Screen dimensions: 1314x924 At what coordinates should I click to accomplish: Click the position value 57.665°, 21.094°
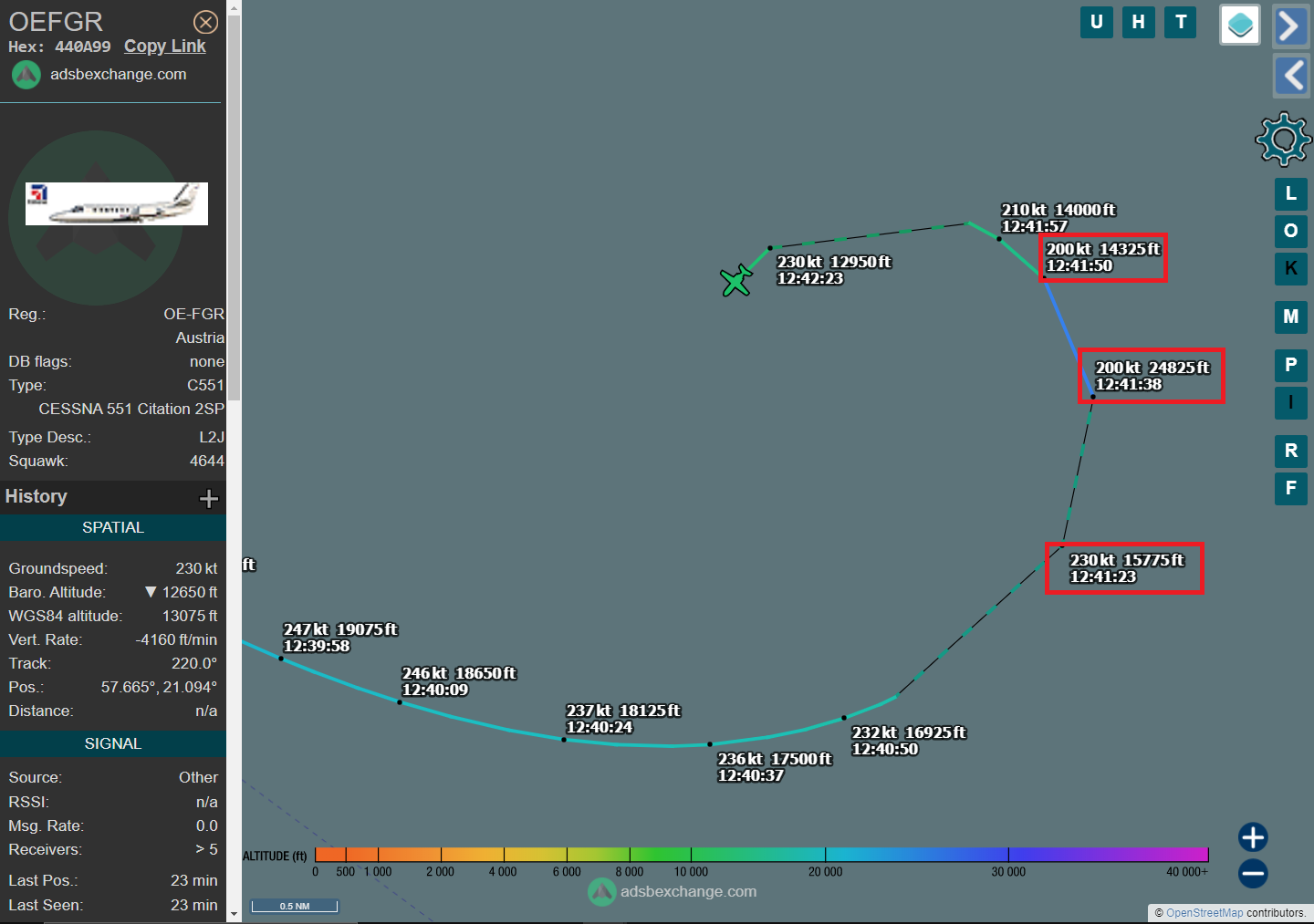tap(159, 687)
